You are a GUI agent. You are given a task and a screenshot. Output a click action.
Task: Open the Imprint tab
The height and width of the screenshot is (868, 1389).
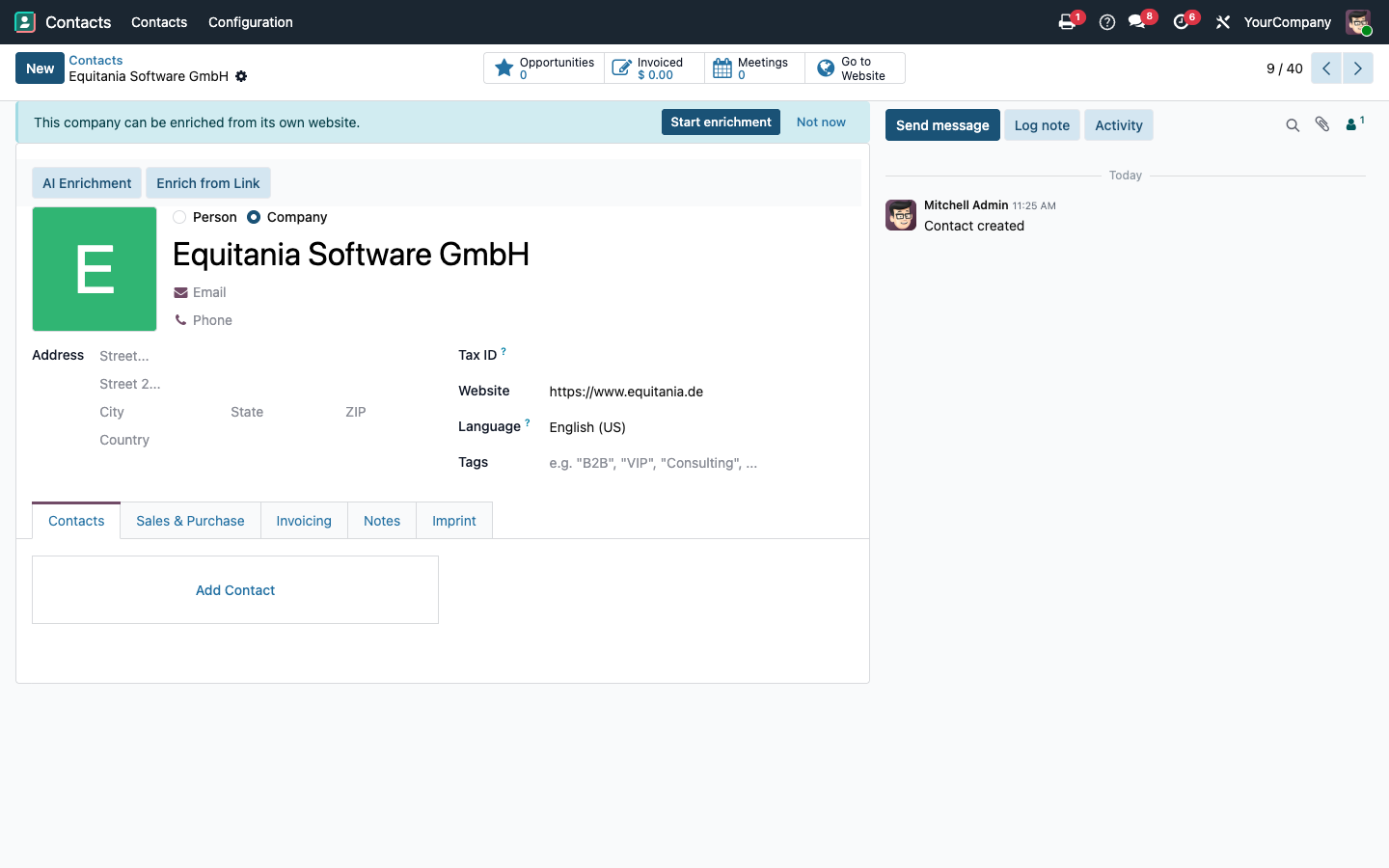point(453,521)
